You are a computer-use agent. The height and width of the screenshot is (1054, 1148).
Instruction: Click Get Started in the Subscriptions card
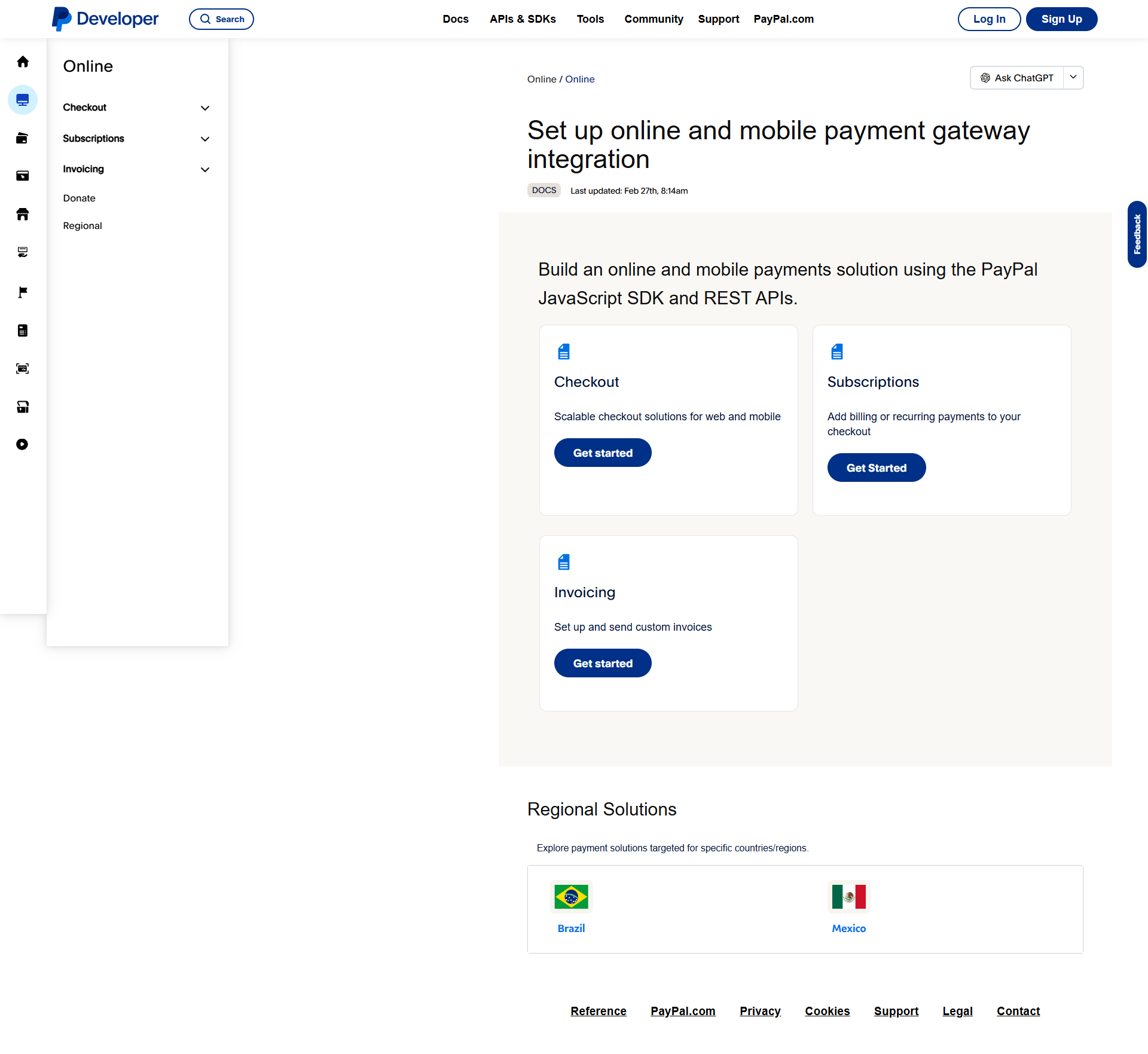(877, 468)
